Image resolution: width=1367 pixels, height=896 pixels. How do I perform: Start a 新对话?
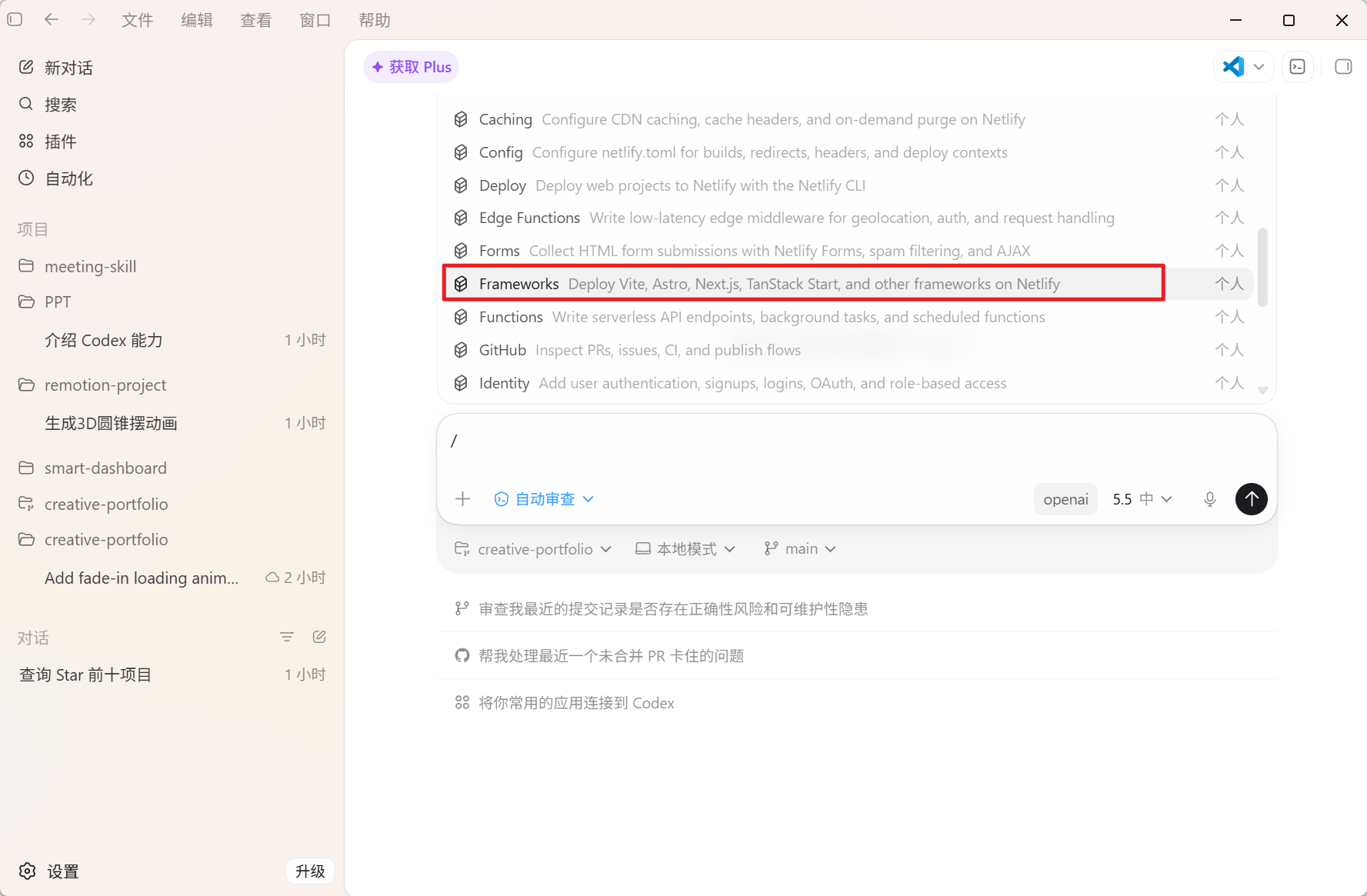click(171, 68)
